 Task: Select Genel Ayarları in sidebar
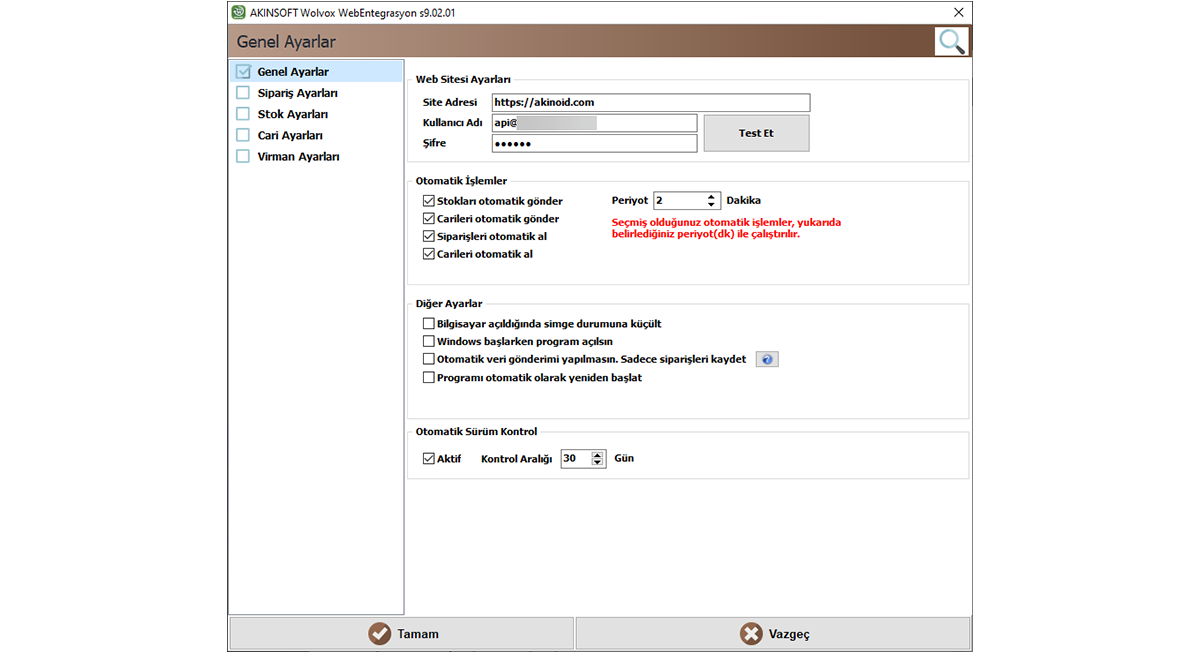click(x=292, y=72)
